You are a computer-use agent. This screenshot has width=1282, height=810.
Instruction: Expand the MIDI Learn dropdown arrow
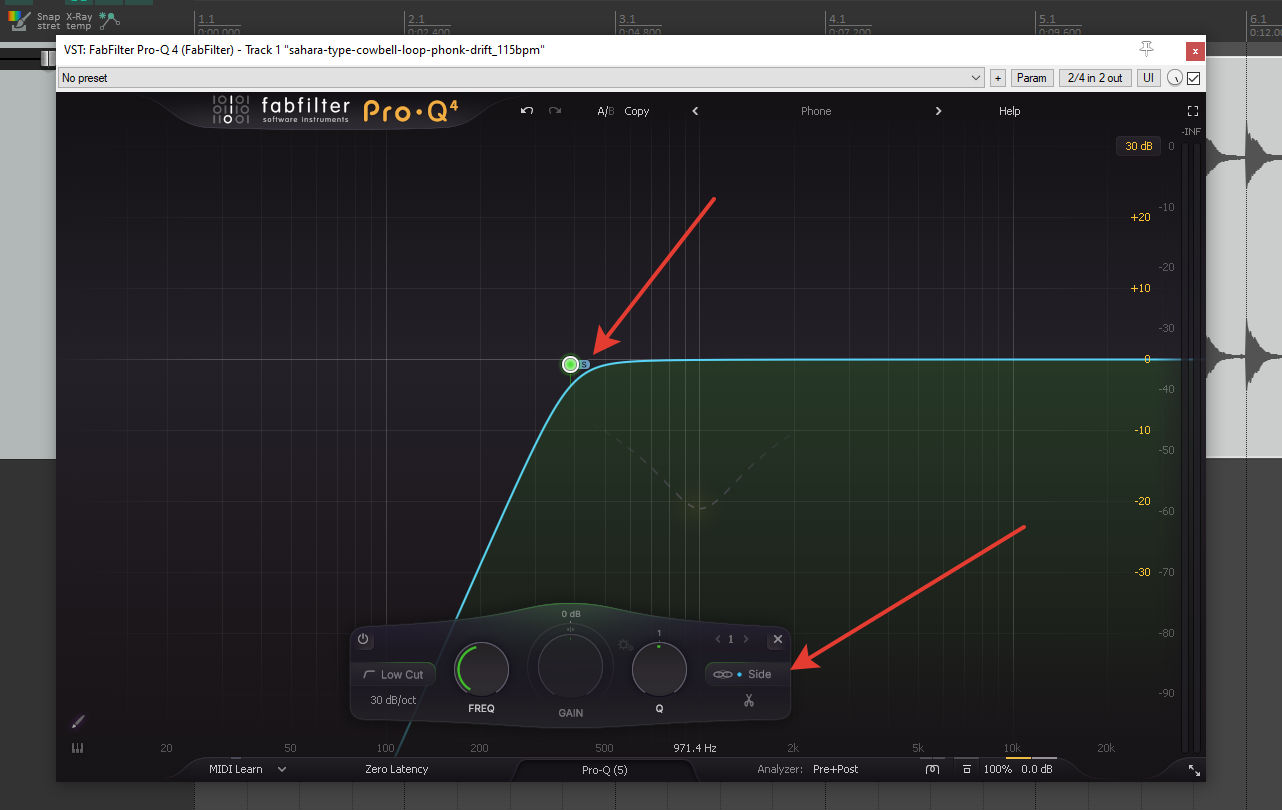[282, 769]
